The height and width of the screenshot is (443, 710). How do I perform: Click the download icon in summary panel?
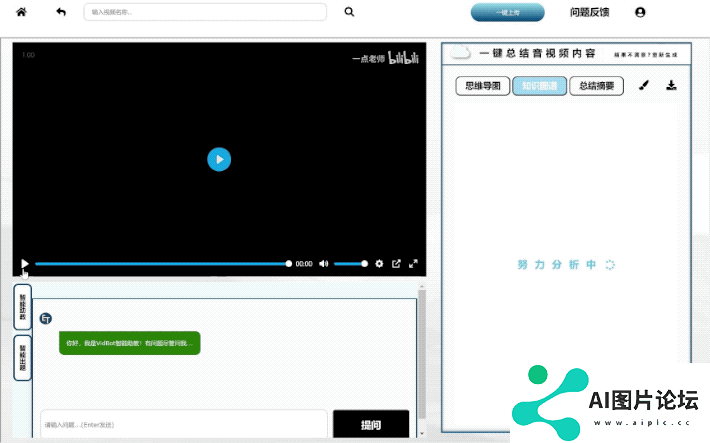pyautogui.click(x=671, y=85)
